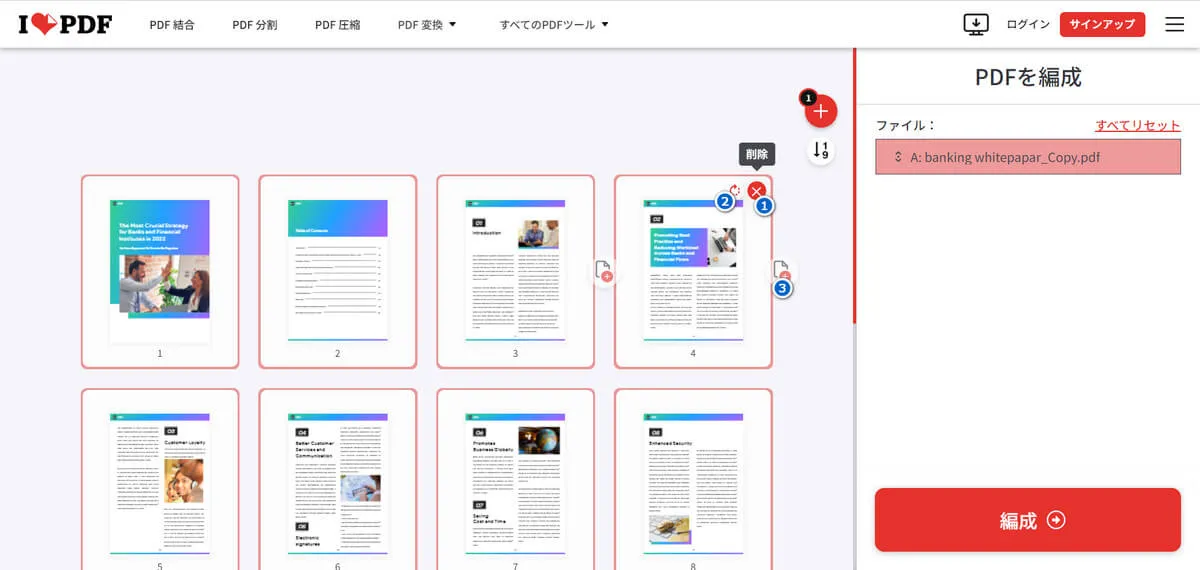
Task: Delete page 4 with the red X
Action: point(757,190)
